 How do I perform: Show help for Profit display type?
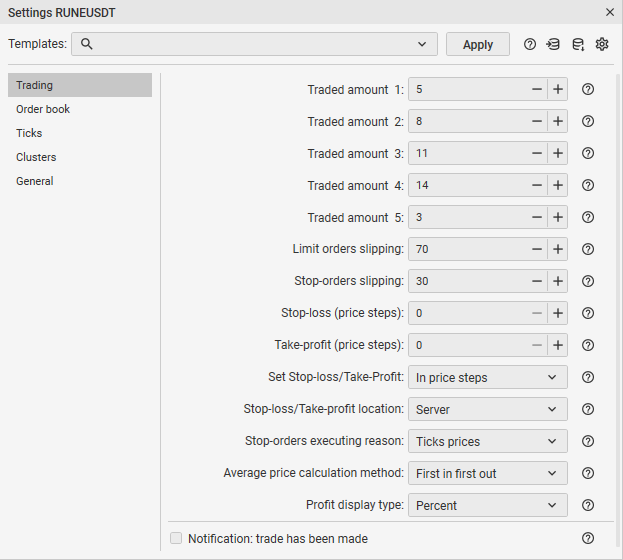(588, 505)
